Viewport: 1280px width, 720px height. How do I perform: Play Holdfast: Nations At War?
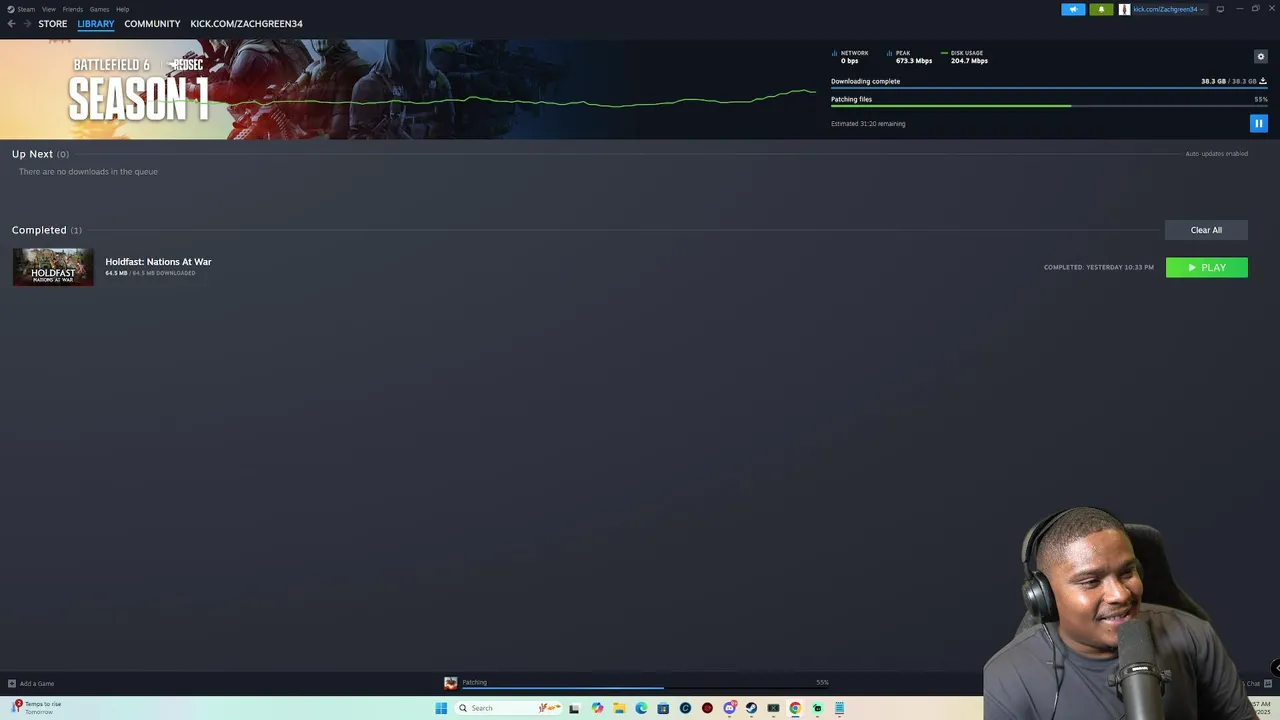point(1206,267)
